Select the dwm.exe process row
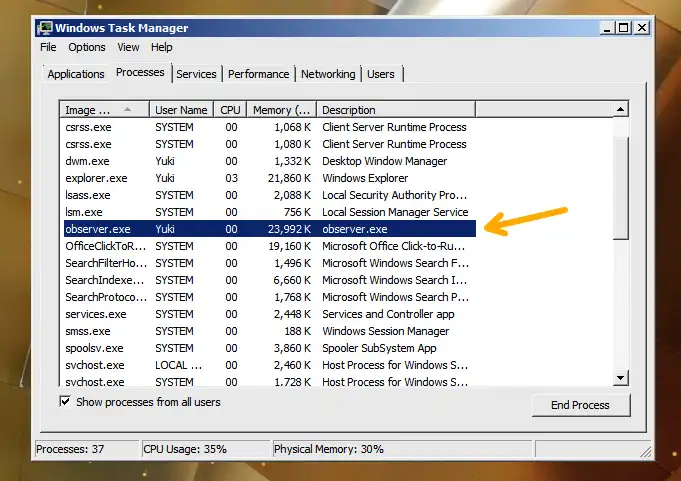This screenshot has height=481, width=681. (270, 161)
